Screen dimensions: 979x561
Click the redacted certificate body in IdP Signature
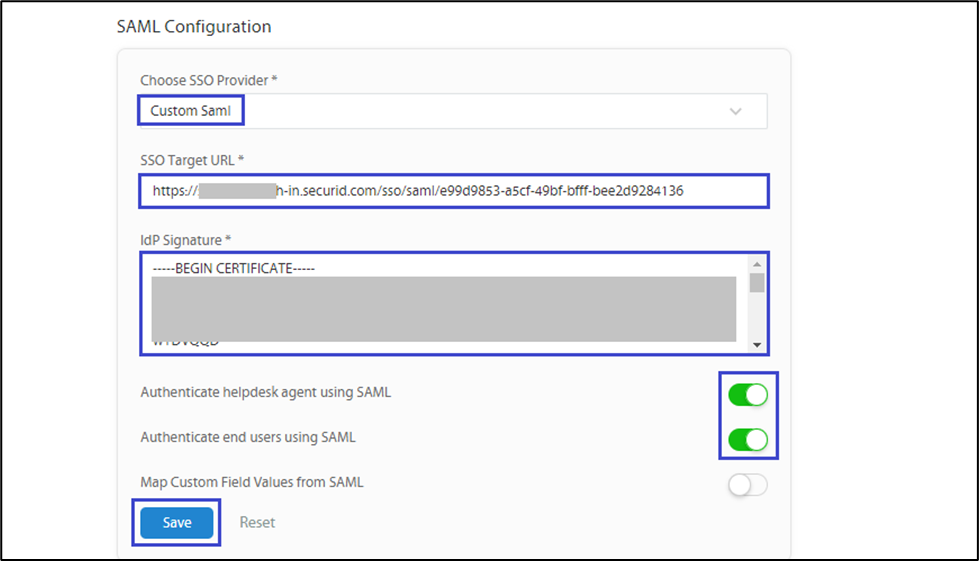(x=444, y=308)
